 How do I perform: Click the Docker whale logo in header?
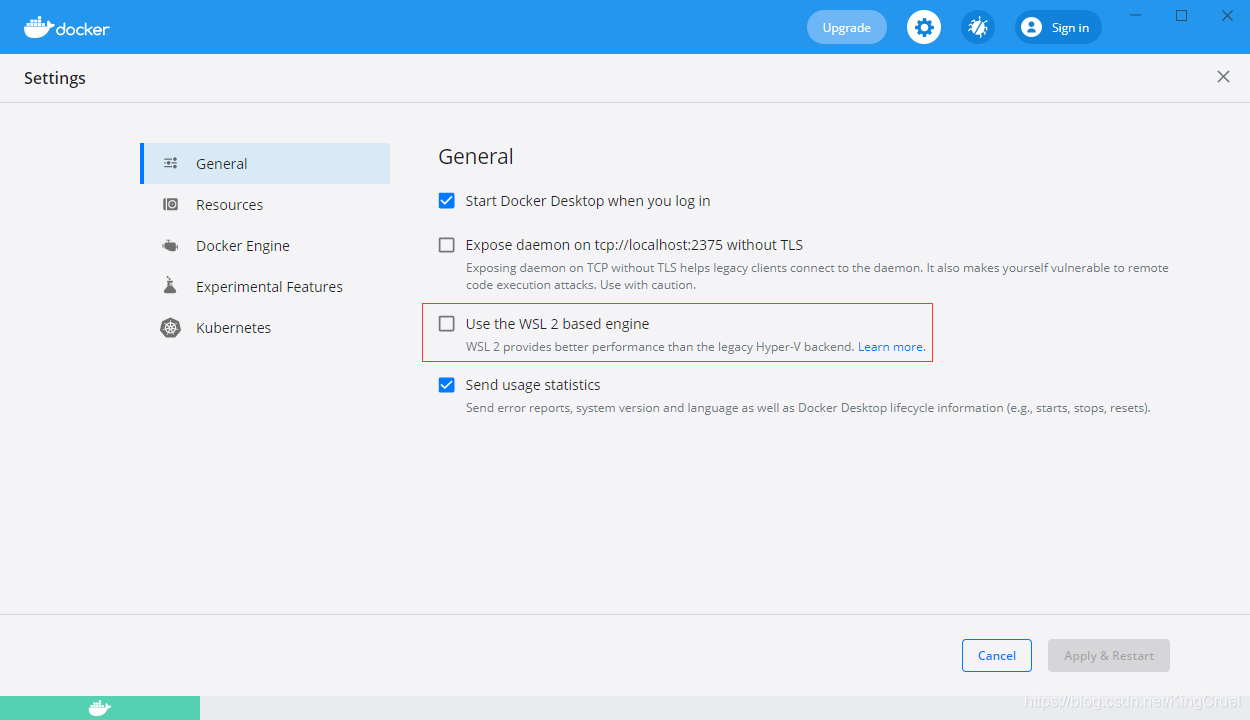coord(38,27)
